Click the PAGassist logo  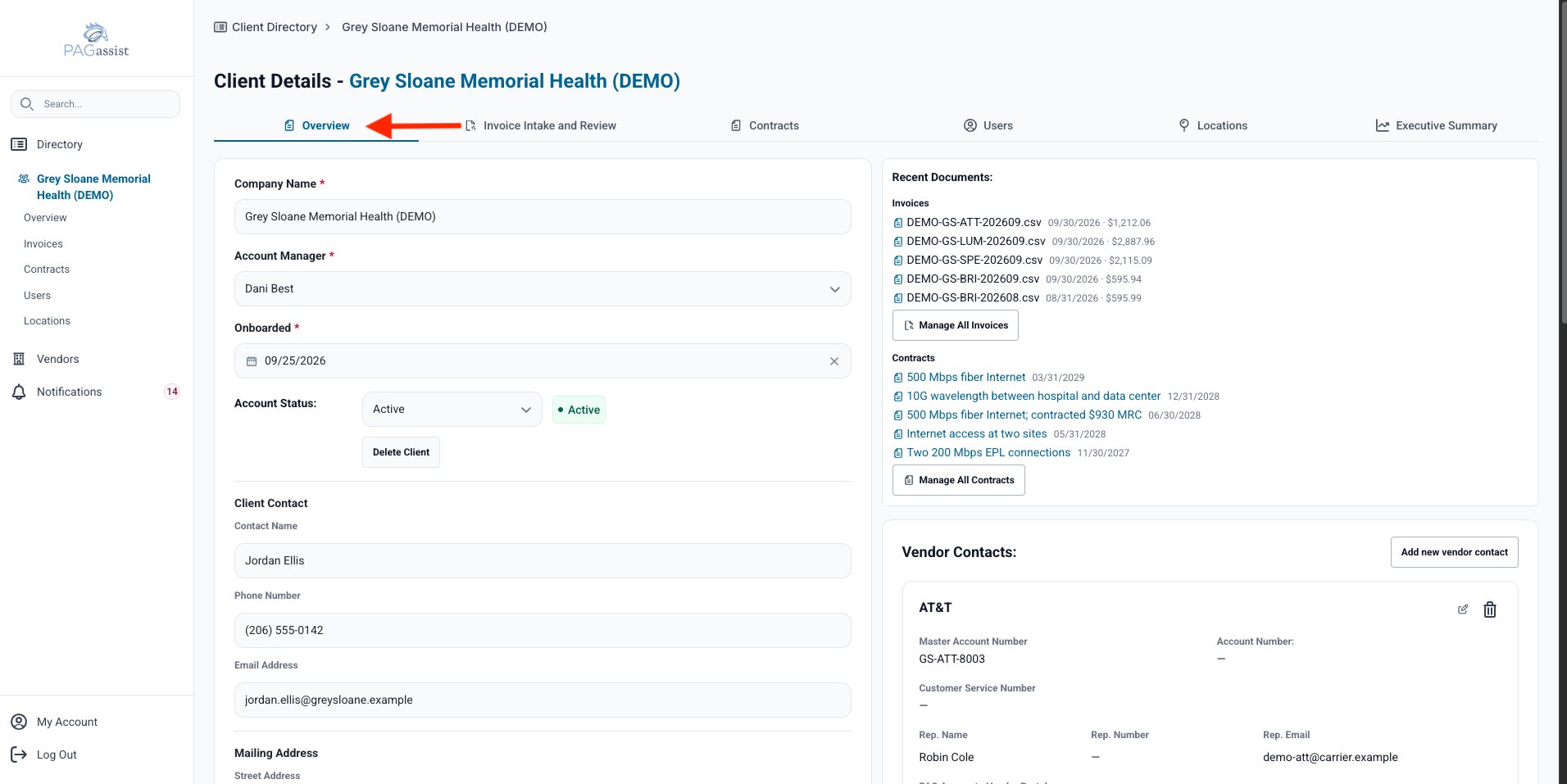pos(97,39)
